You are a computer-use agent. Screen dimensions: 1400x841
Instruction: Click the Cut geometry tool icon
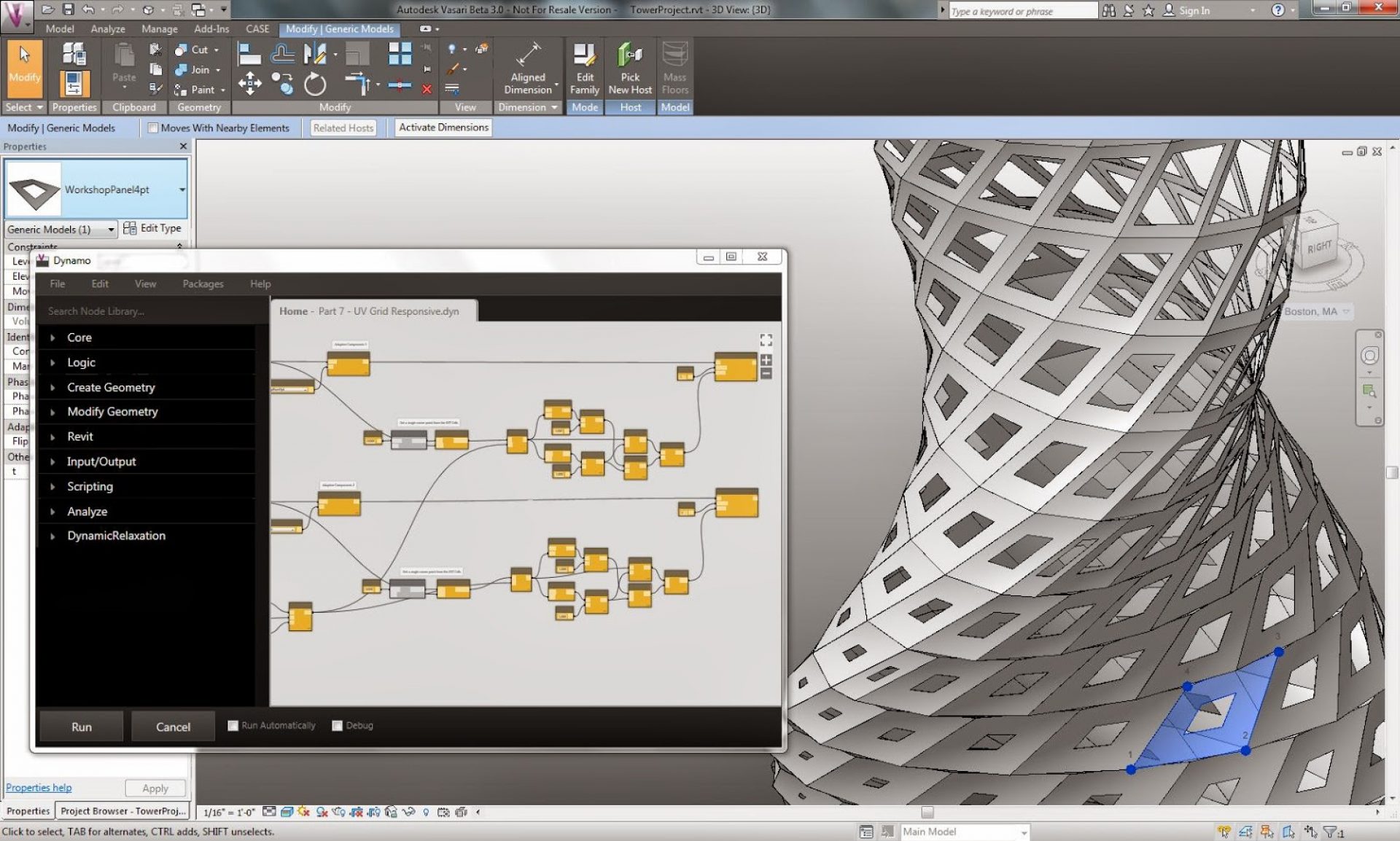(182, 50)
